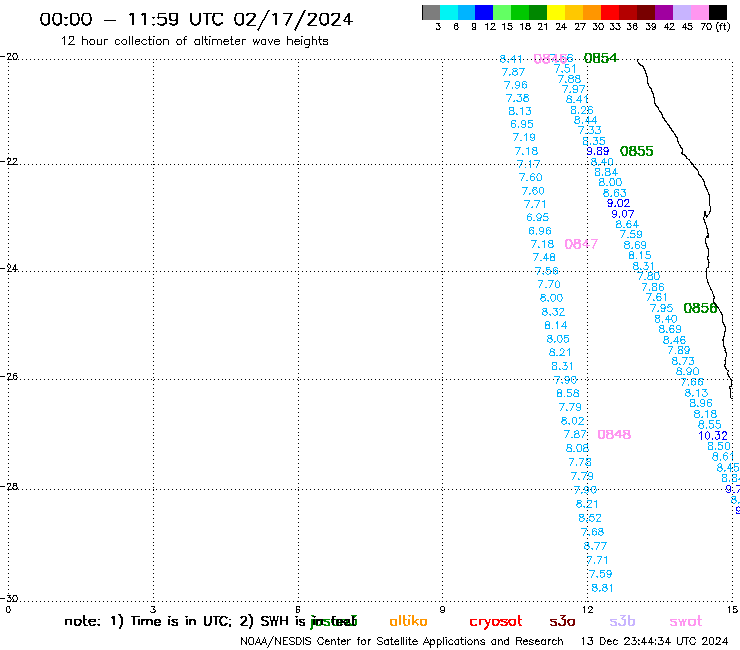The width and height of the screenshot is (740, 650).
Task: Click the wave height value 7.48
Action: click(x=544, y=257)
